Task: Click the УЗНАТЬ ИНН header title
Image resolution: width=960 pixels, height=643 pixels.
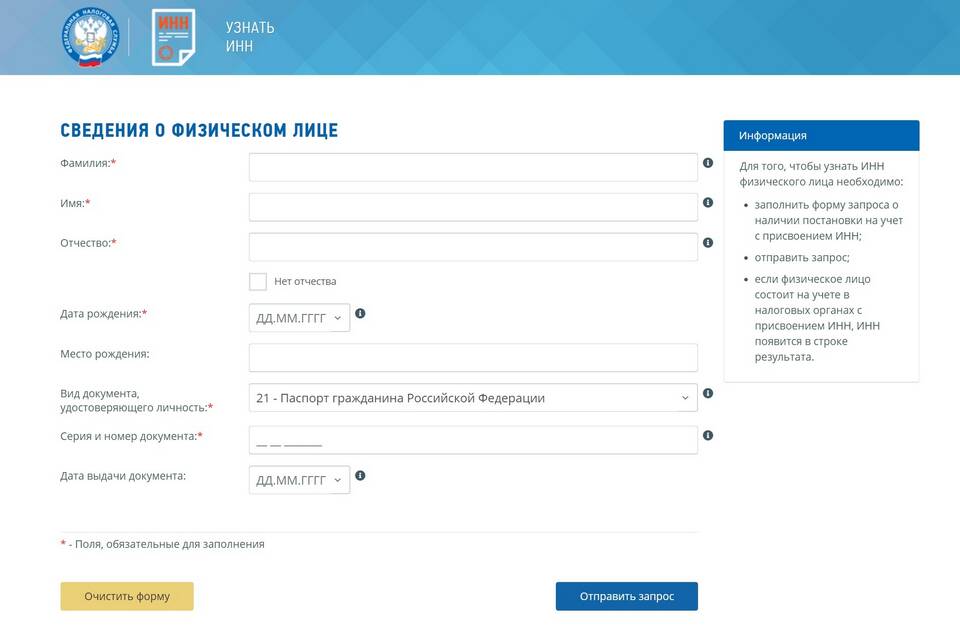Action: pyautogui.click(x=249, y=37)
